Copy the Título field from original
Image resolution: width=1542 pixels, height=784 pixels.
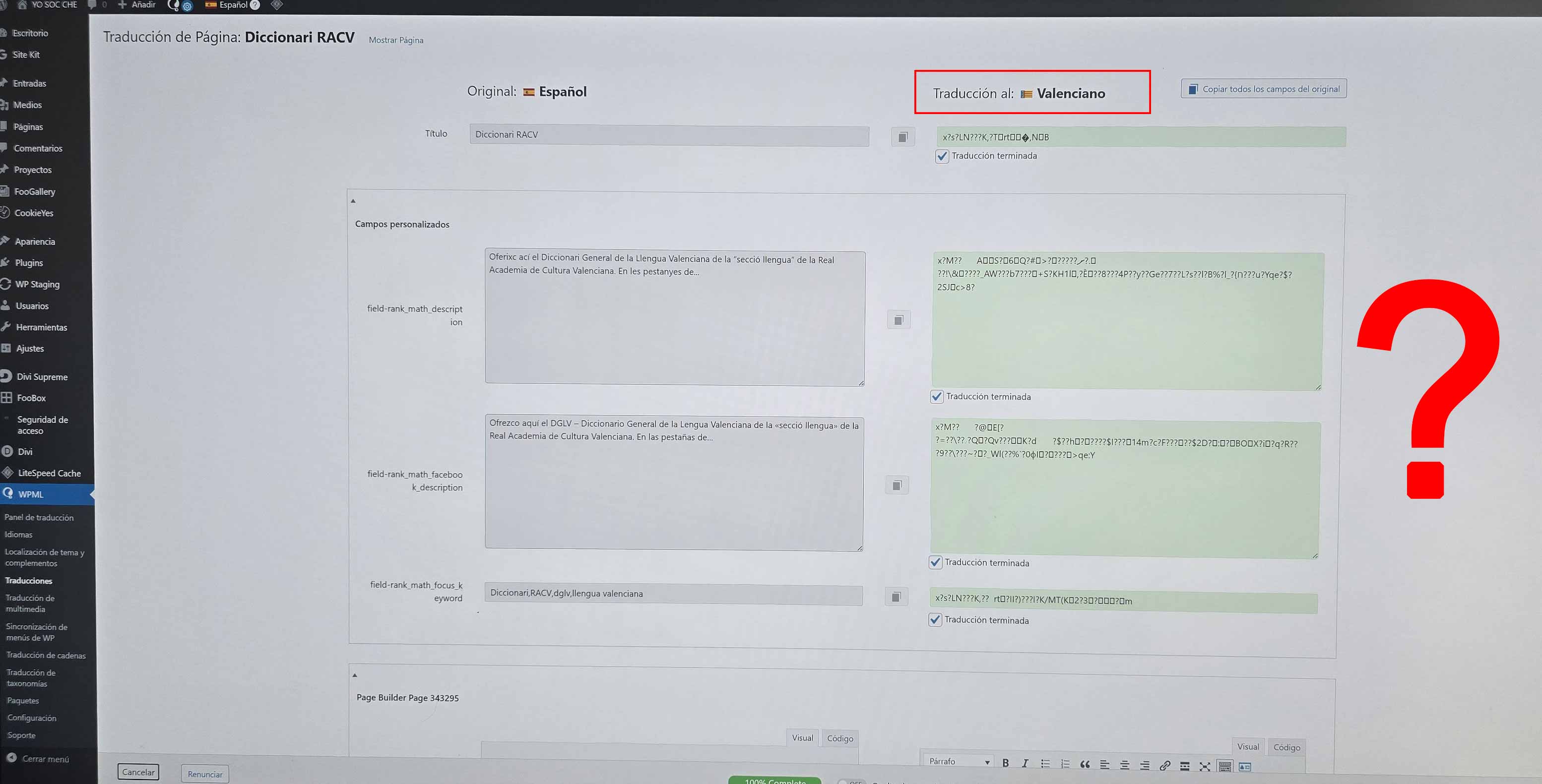click(x=902, y=137)
